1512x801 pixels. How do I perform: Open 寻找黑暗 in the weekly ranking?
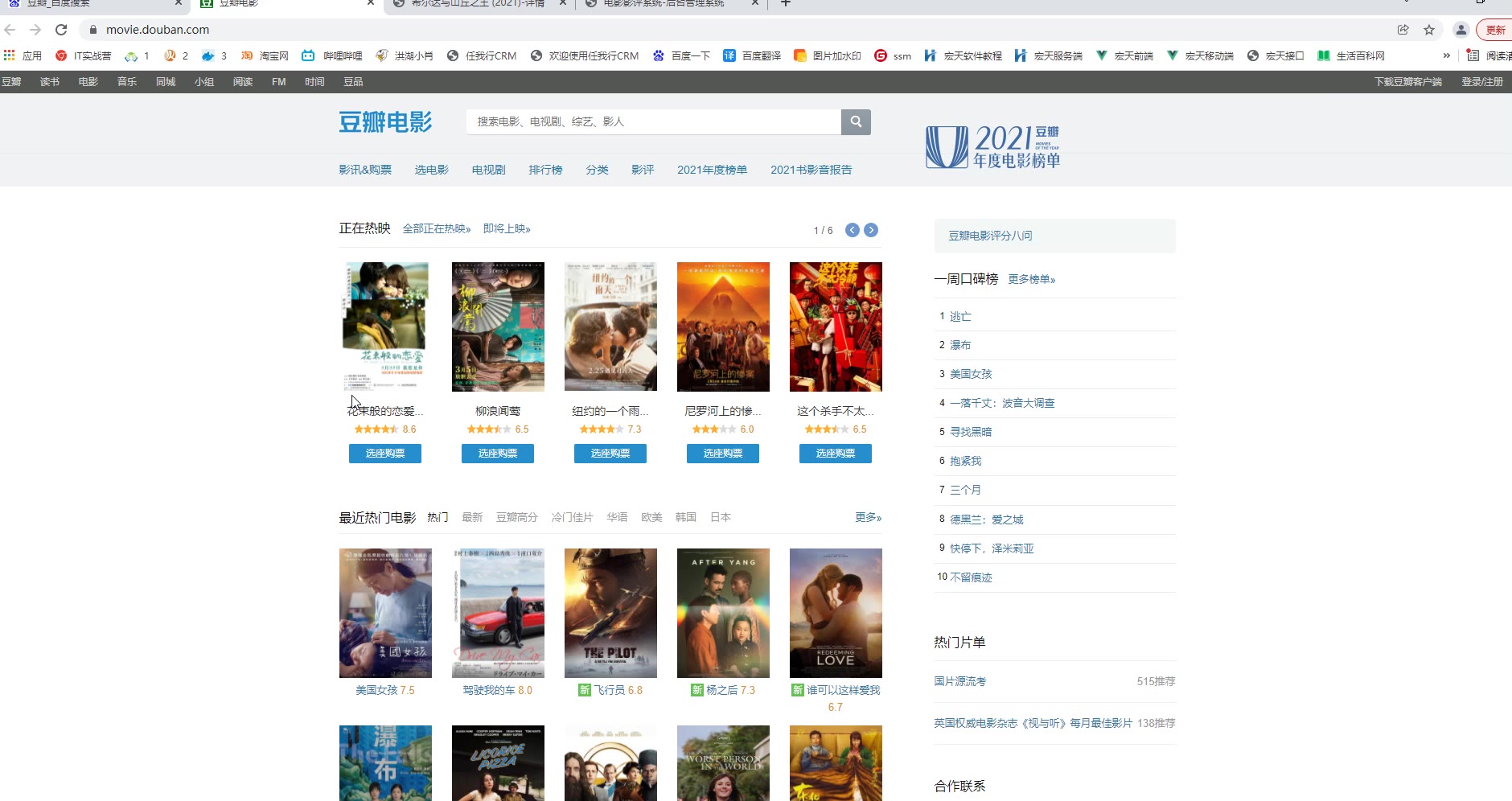click(971, 432)
